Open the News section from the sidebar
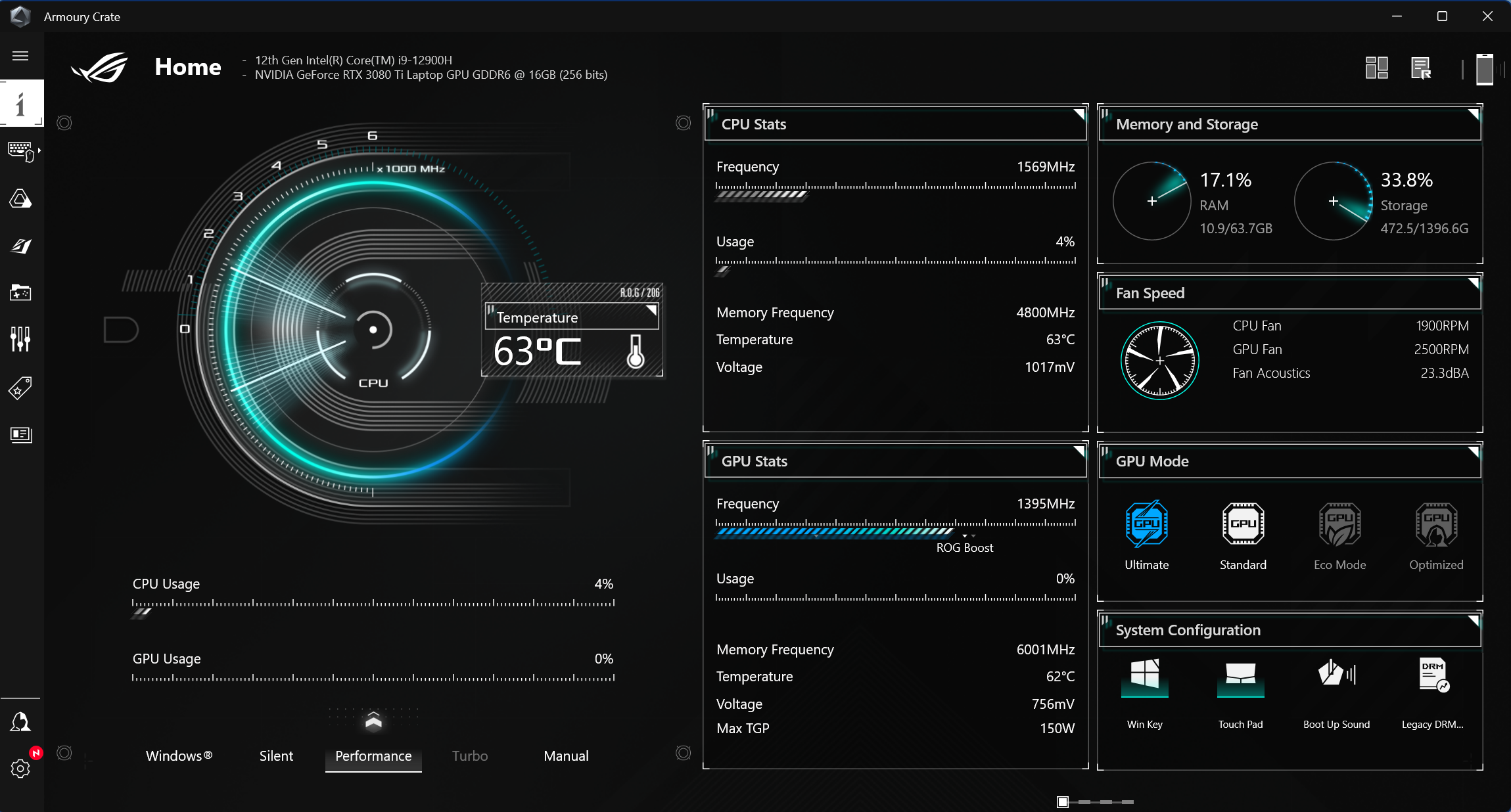This screenshot has height=812, width=1511. coord(21,434)
